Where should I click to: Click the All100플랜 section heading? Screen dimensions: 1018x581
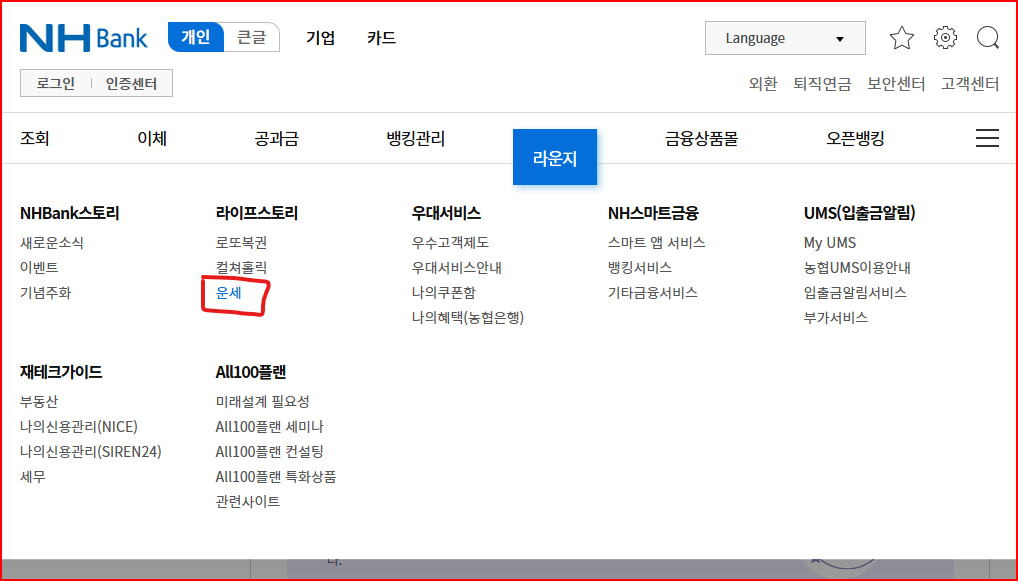tap(251, 372)
